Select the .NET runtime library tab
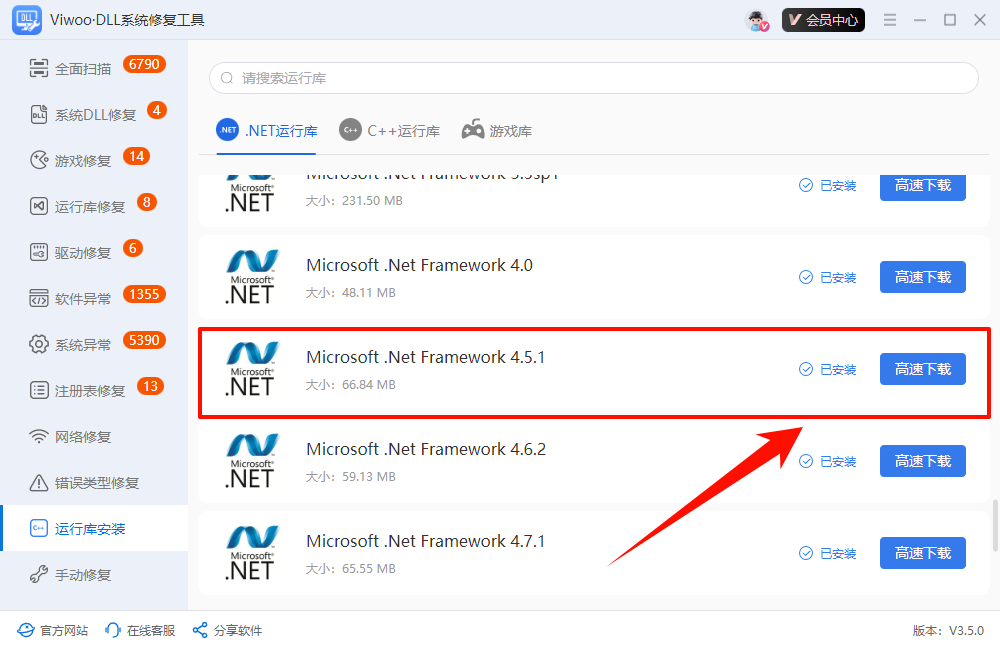The width and height of the screenshot is (1000, 650). pyautogui.click(x=266, y=131)
